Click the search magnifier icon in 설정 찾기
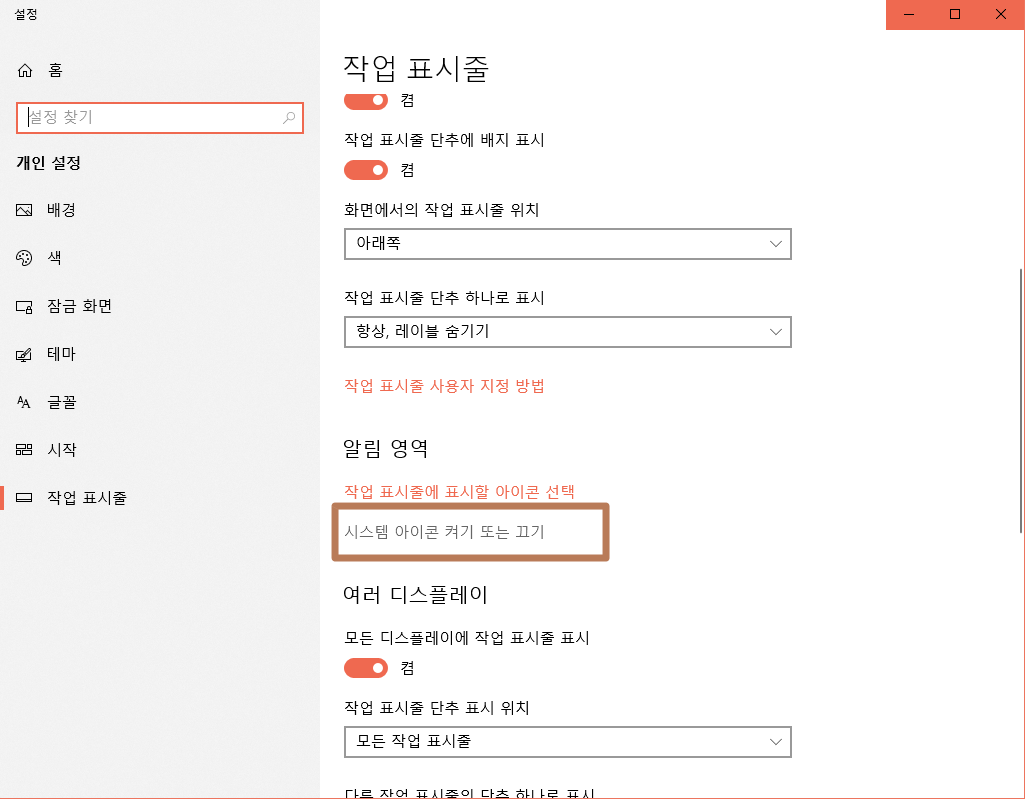This screenshot has height=799, width=1025. [x=289, y=118]
